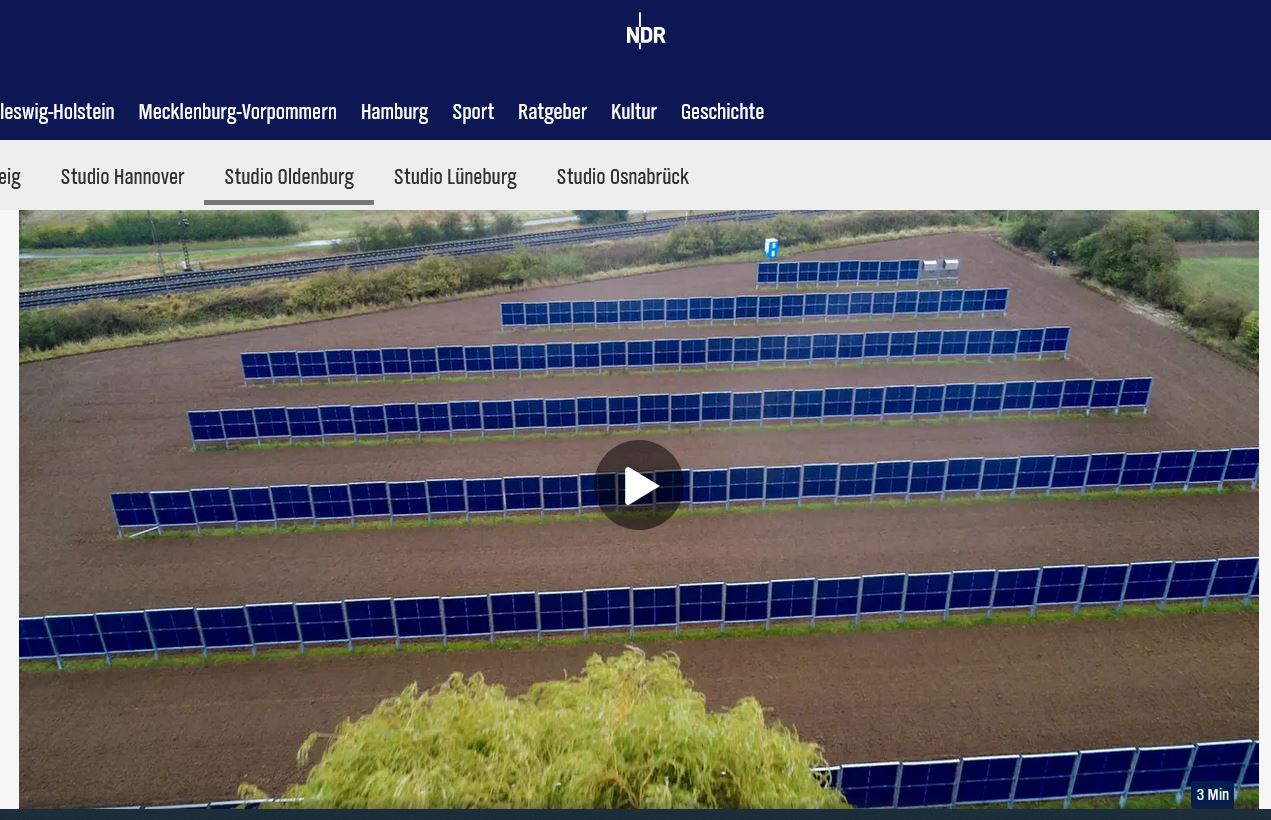Viewport: 1271px width, 820px height.
Task: Open the Studio Osnabrück tab
Action: (622, 177)
